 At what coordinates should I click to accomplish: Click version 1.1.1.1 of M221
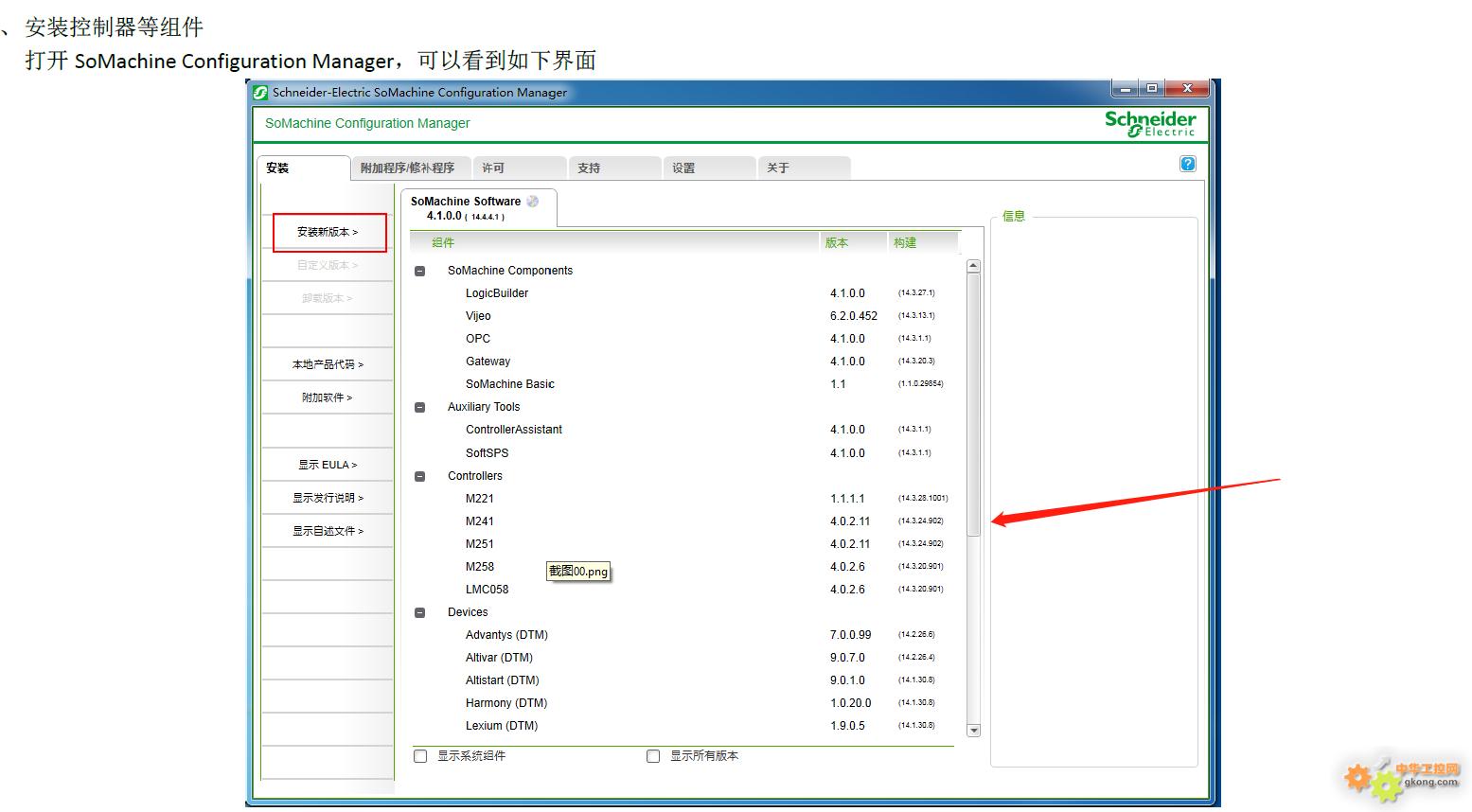[x=847, y=499]
